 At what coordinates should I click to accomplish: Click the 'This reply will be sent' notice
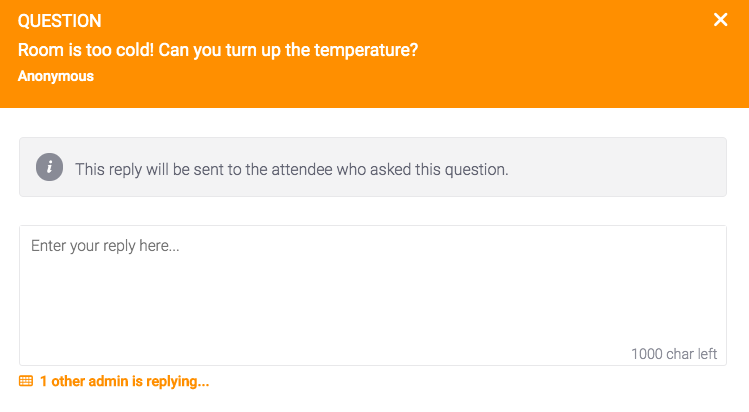tap(291, 169)
